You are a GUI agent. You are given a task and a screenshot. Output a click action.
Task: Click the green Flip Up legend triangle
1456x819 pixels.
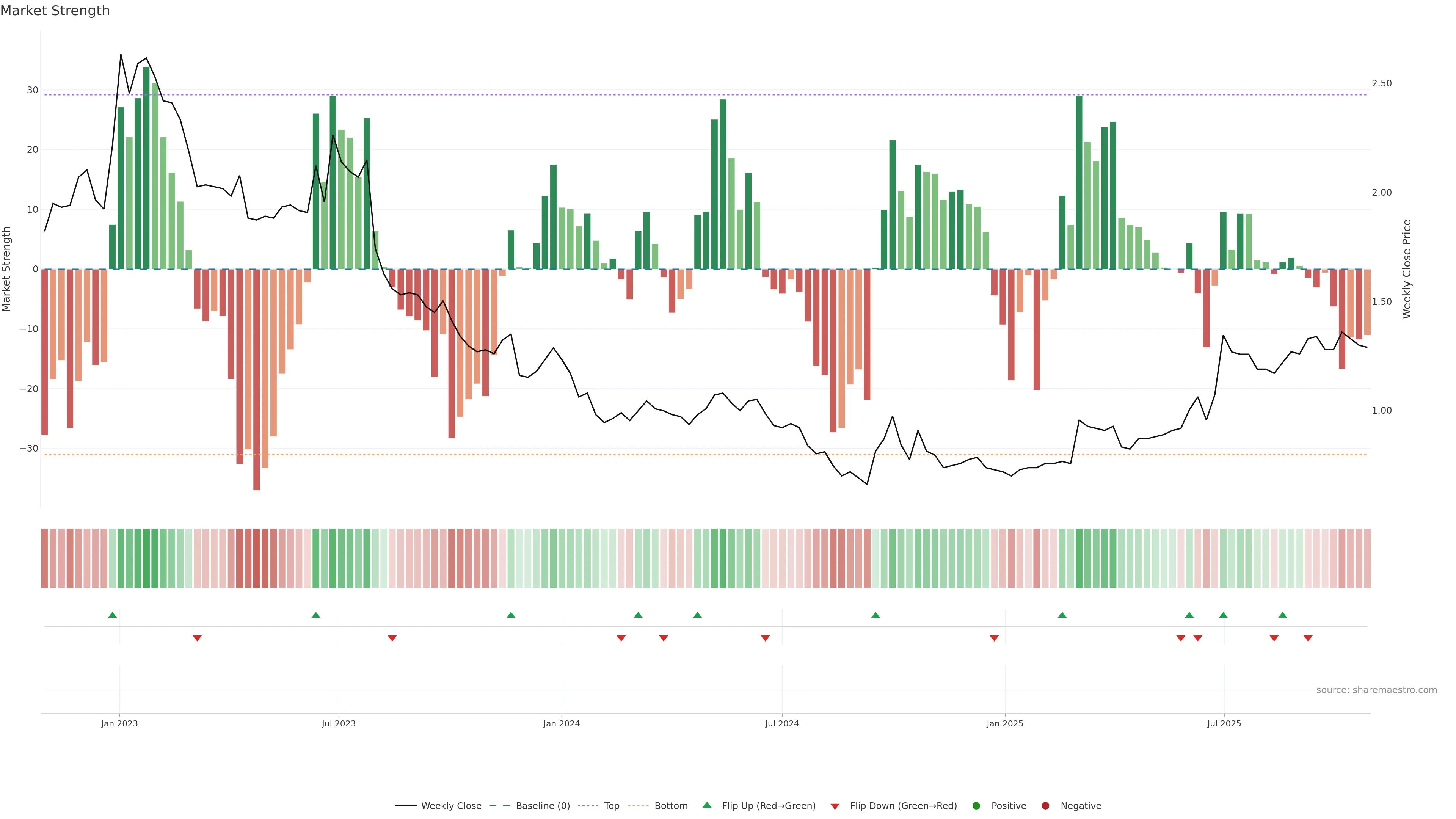(706, 805)
